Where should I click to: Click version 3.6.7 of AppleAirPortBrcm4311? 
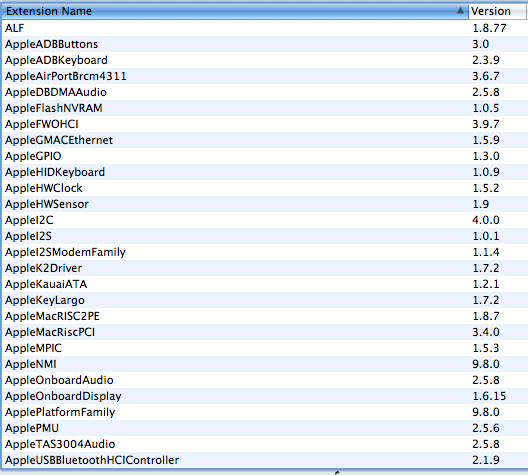[x=486, y=76]
